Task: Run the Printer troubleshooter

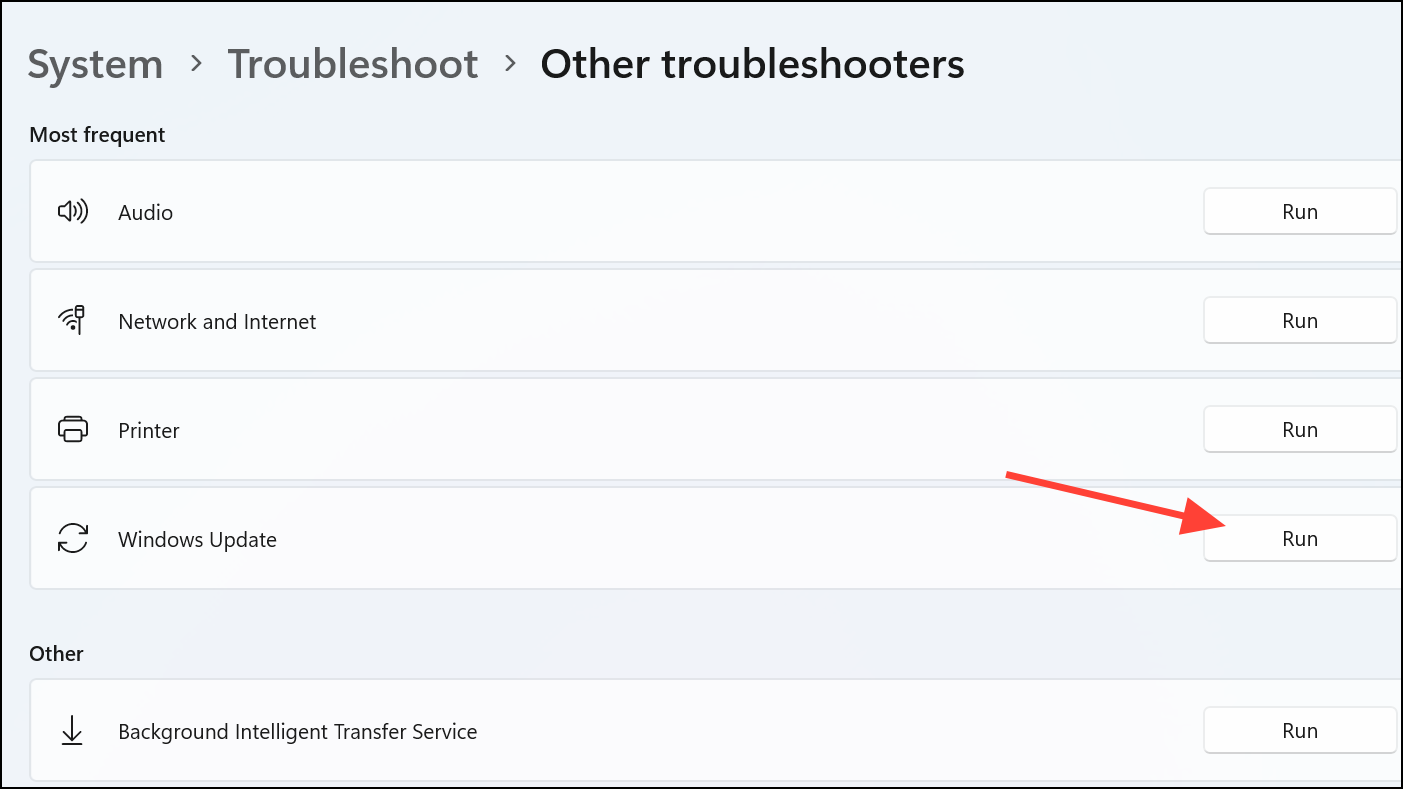Action: [1300, 430]
